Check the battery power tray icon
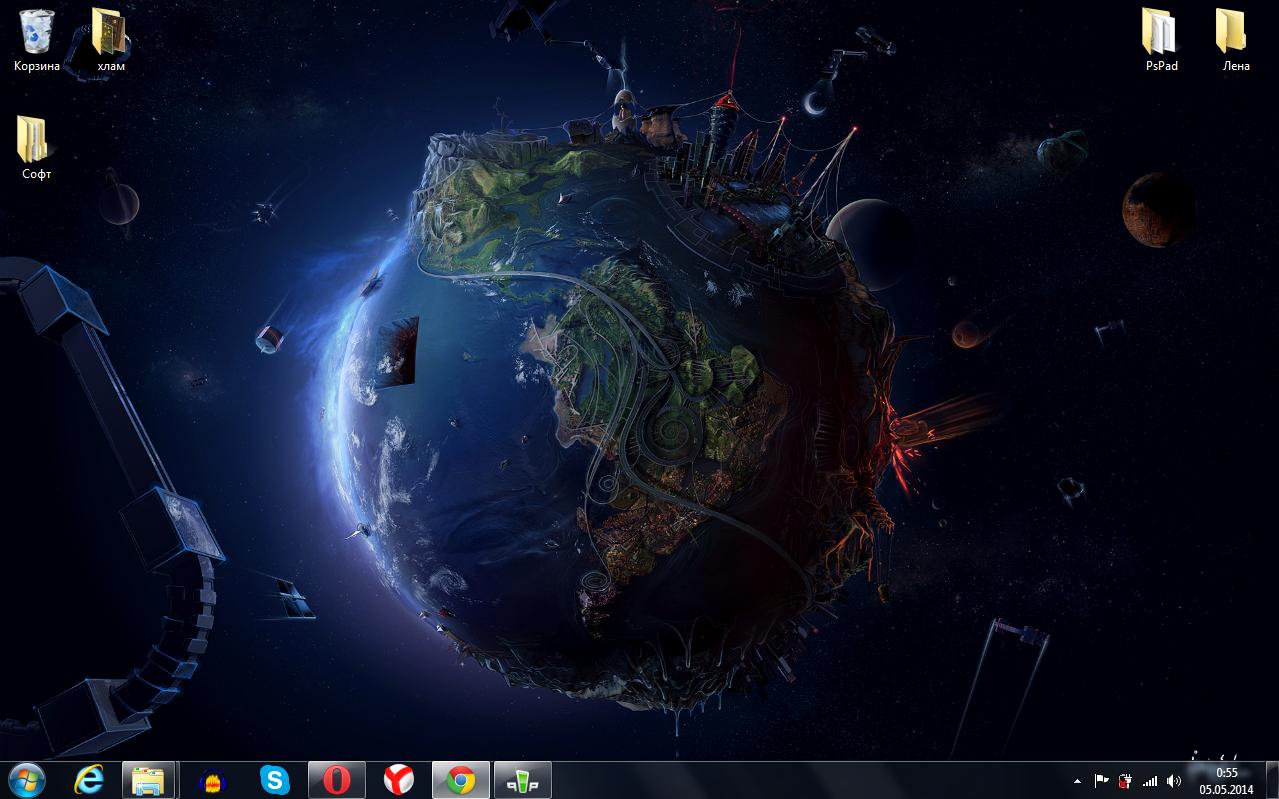1279x799 pixels. pyautogui.click(x=1126, y=781)
